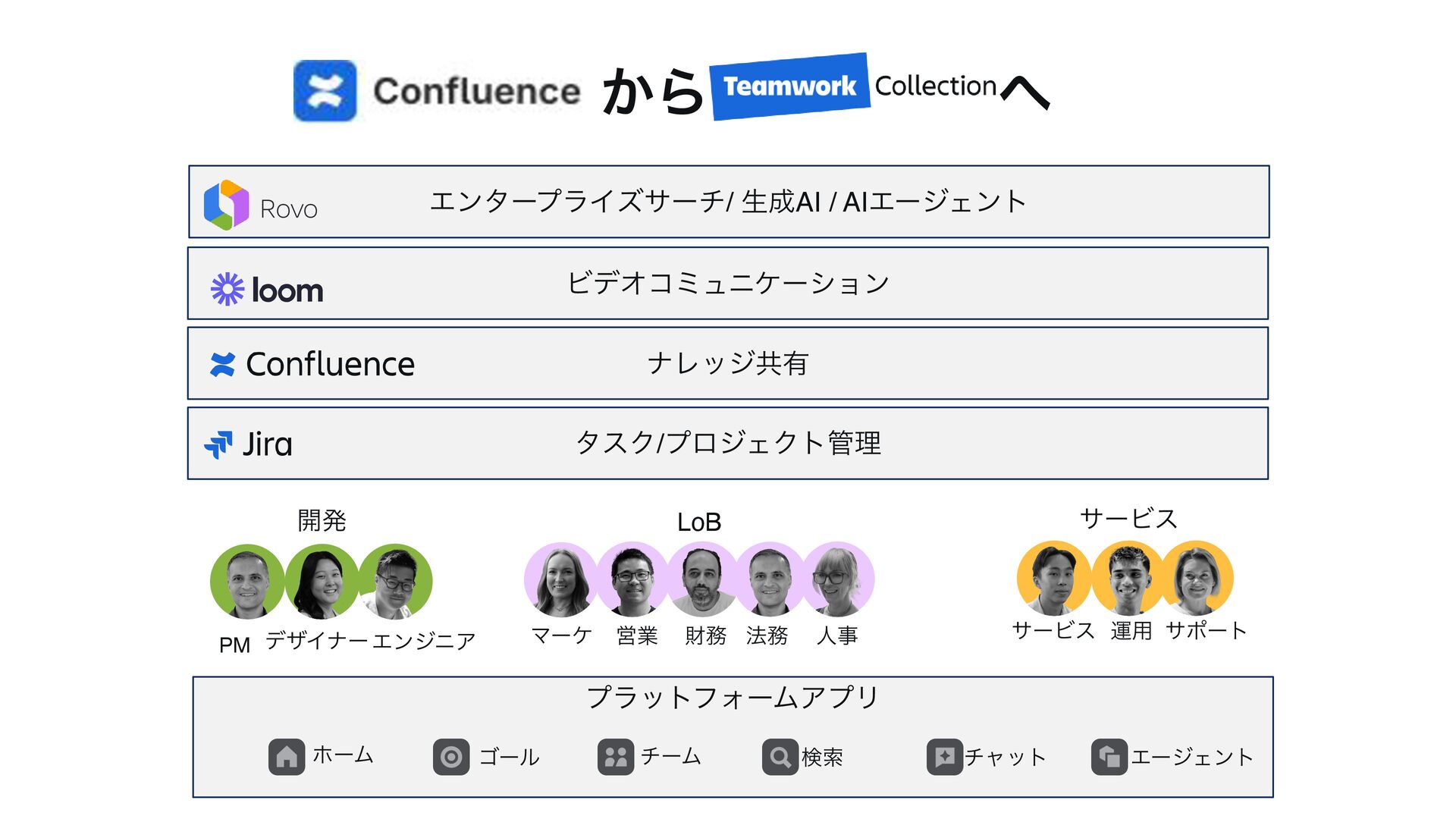Viewport: 1456px width, 819px height.
Task: Click the loom starburst logo
Action: [227, 289]
